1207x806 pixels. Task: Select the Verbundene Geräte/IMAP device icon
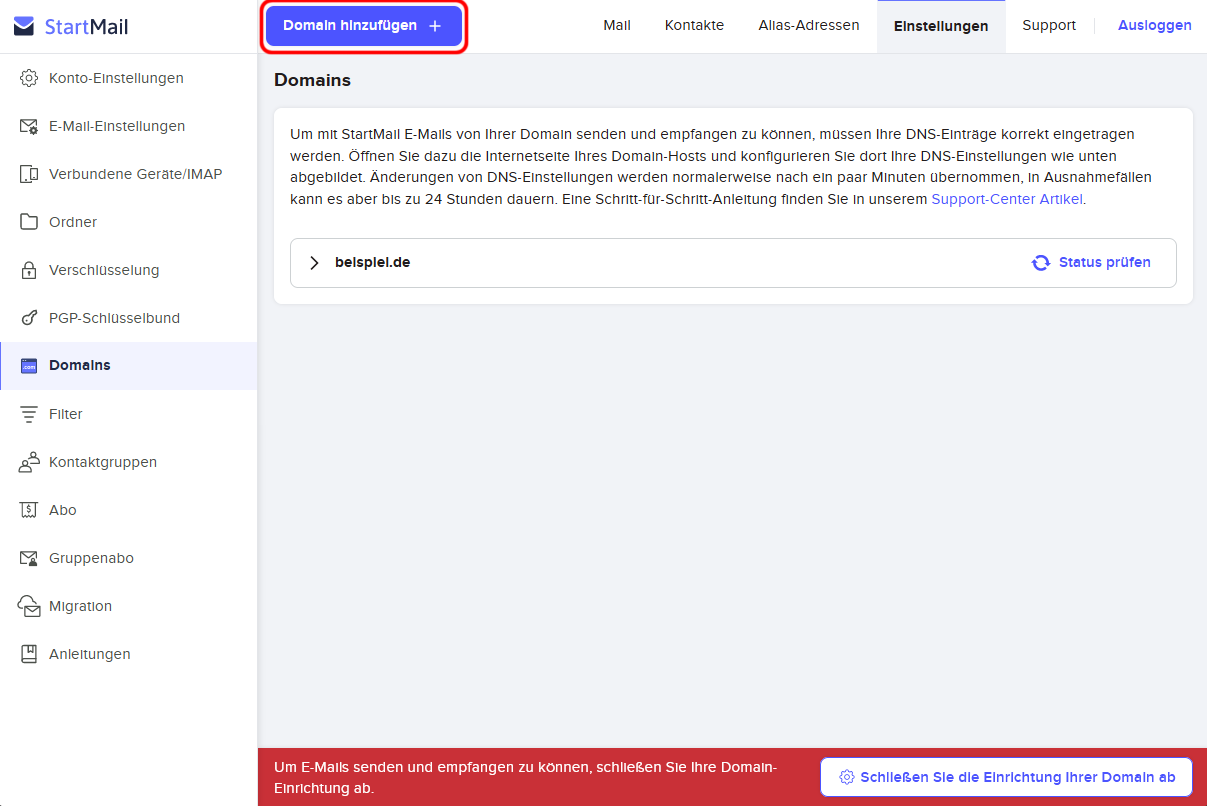27,174
